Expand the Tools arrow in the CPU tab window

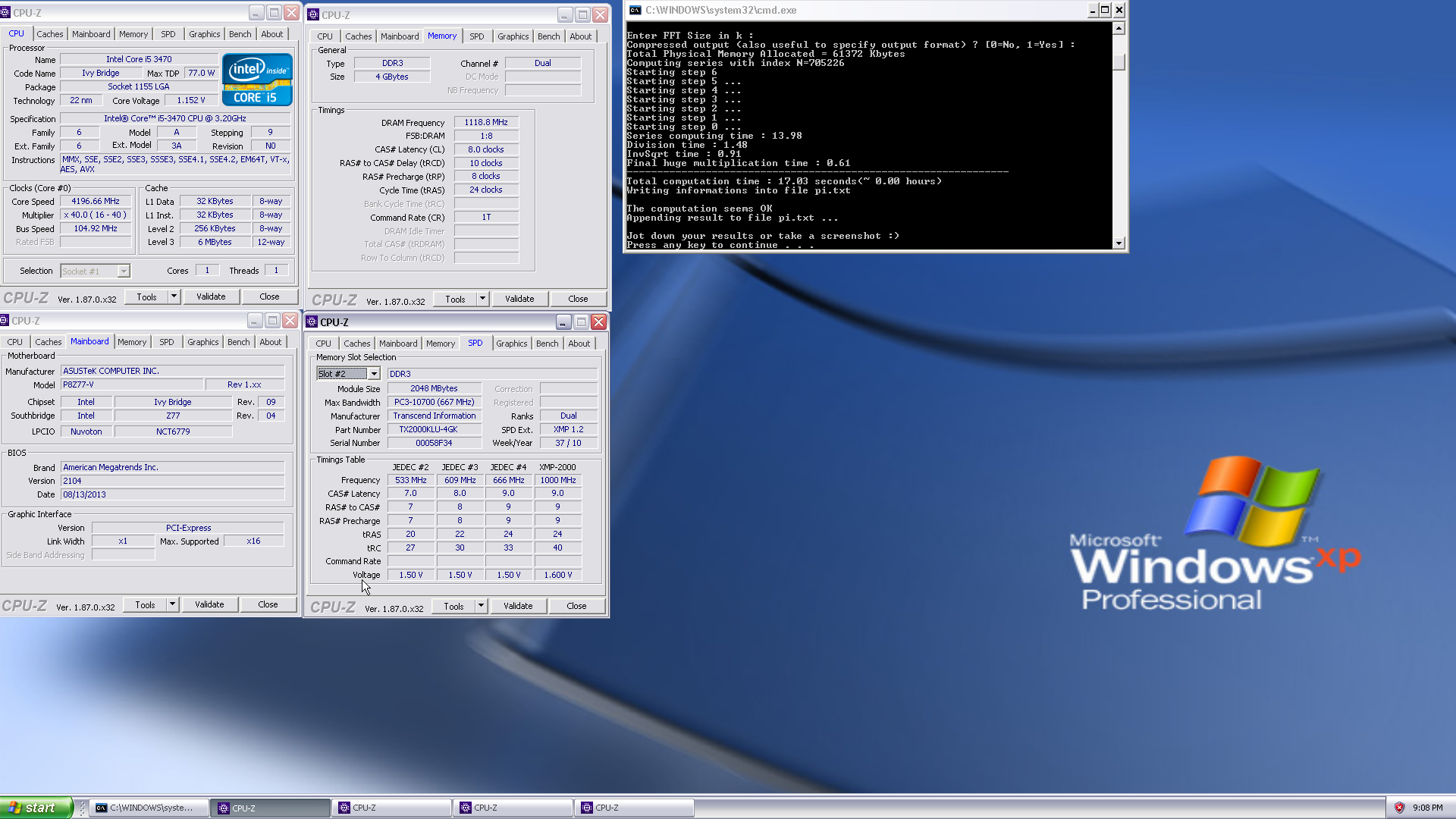pyautogui.click(x=174, y=297)
